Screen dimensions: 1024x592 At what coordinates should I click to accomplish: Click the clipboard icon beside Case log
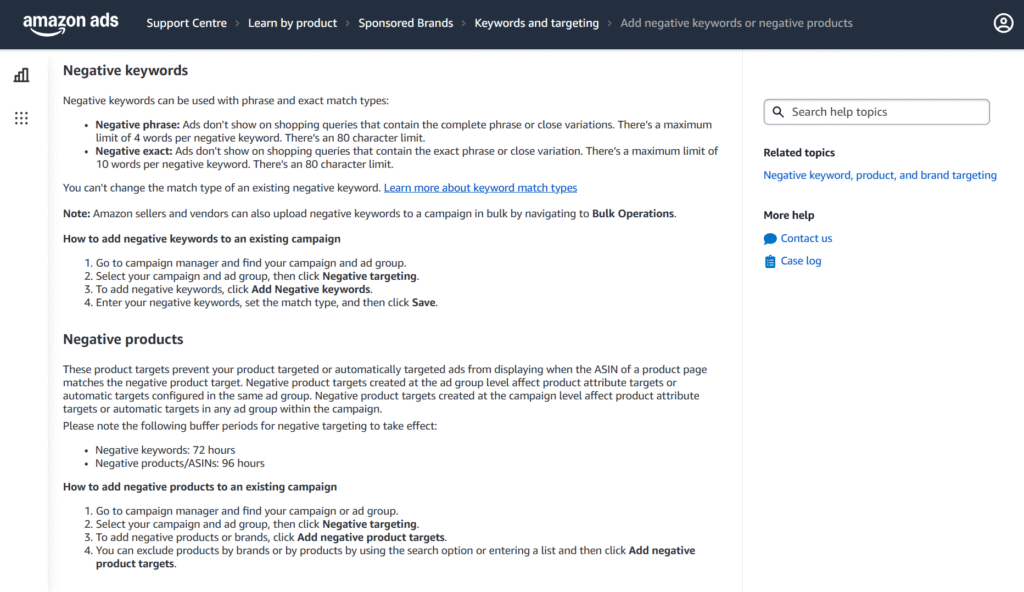click(770, 261)
